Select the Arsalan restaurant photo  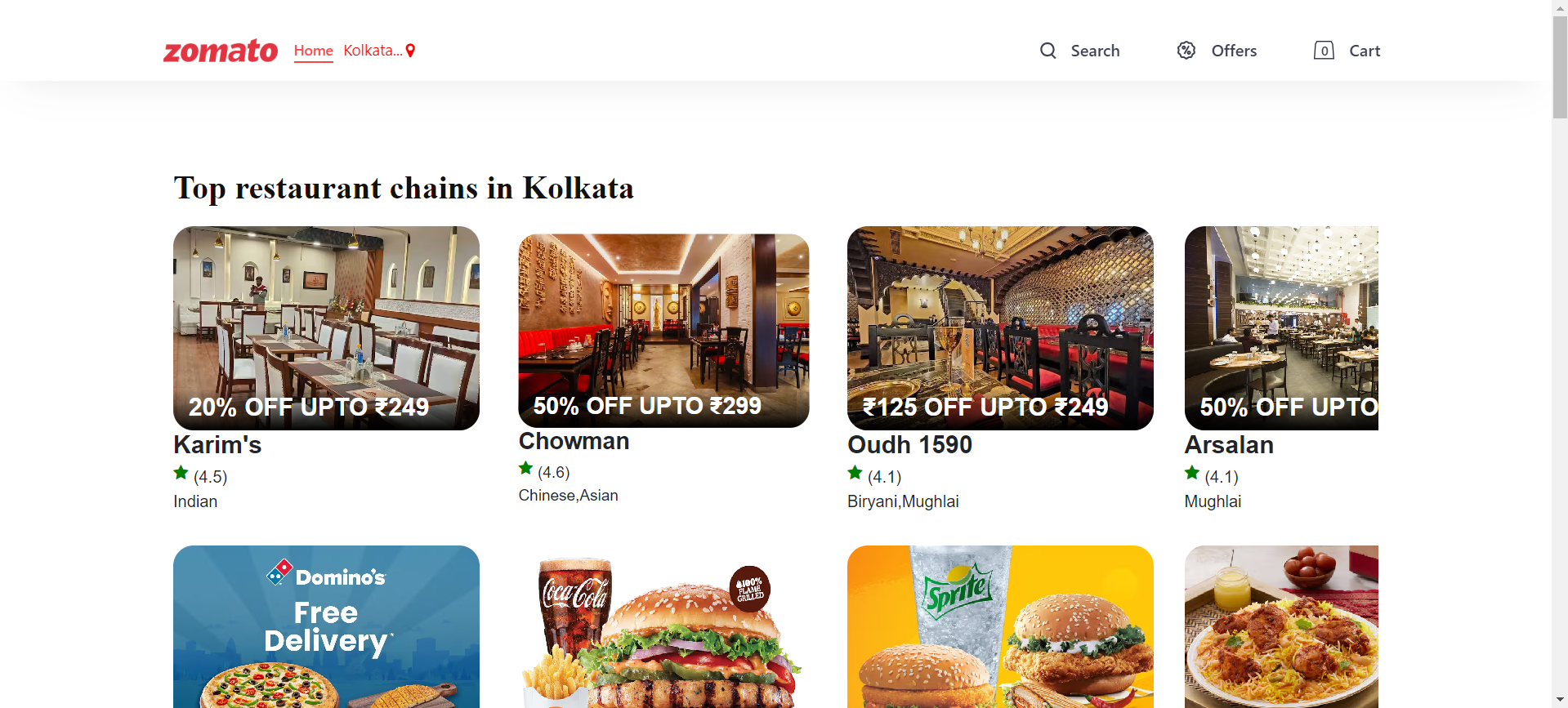[1281, 328]
